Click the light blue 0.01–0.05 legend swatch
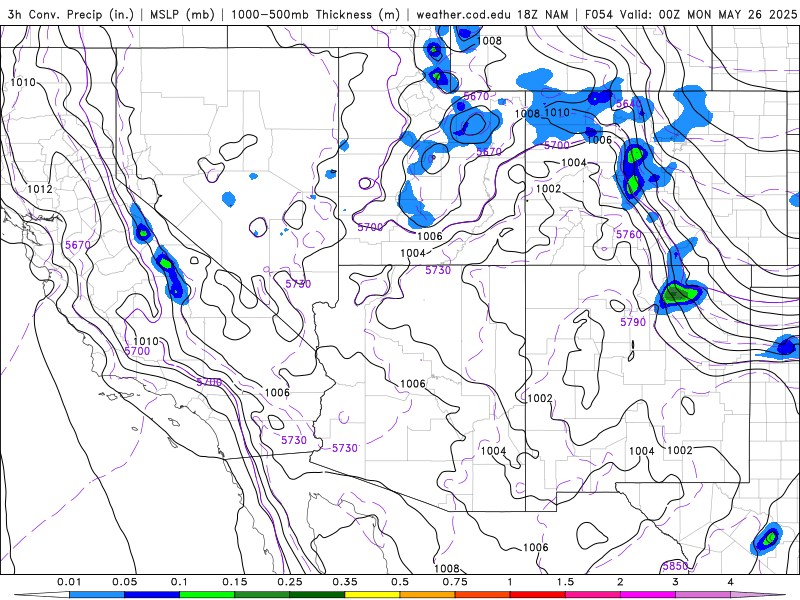 point(97,595)
